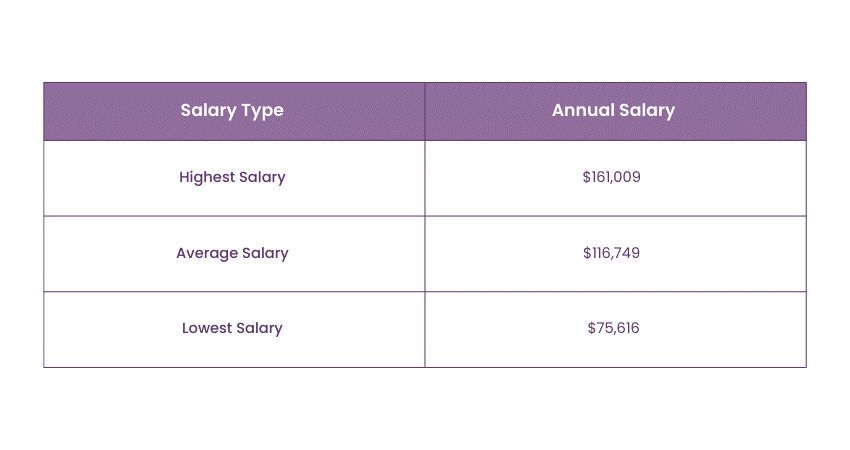The image size is (850, 450).
Task: Click the word Lowest in last row
Action: (x=207, y=328)
